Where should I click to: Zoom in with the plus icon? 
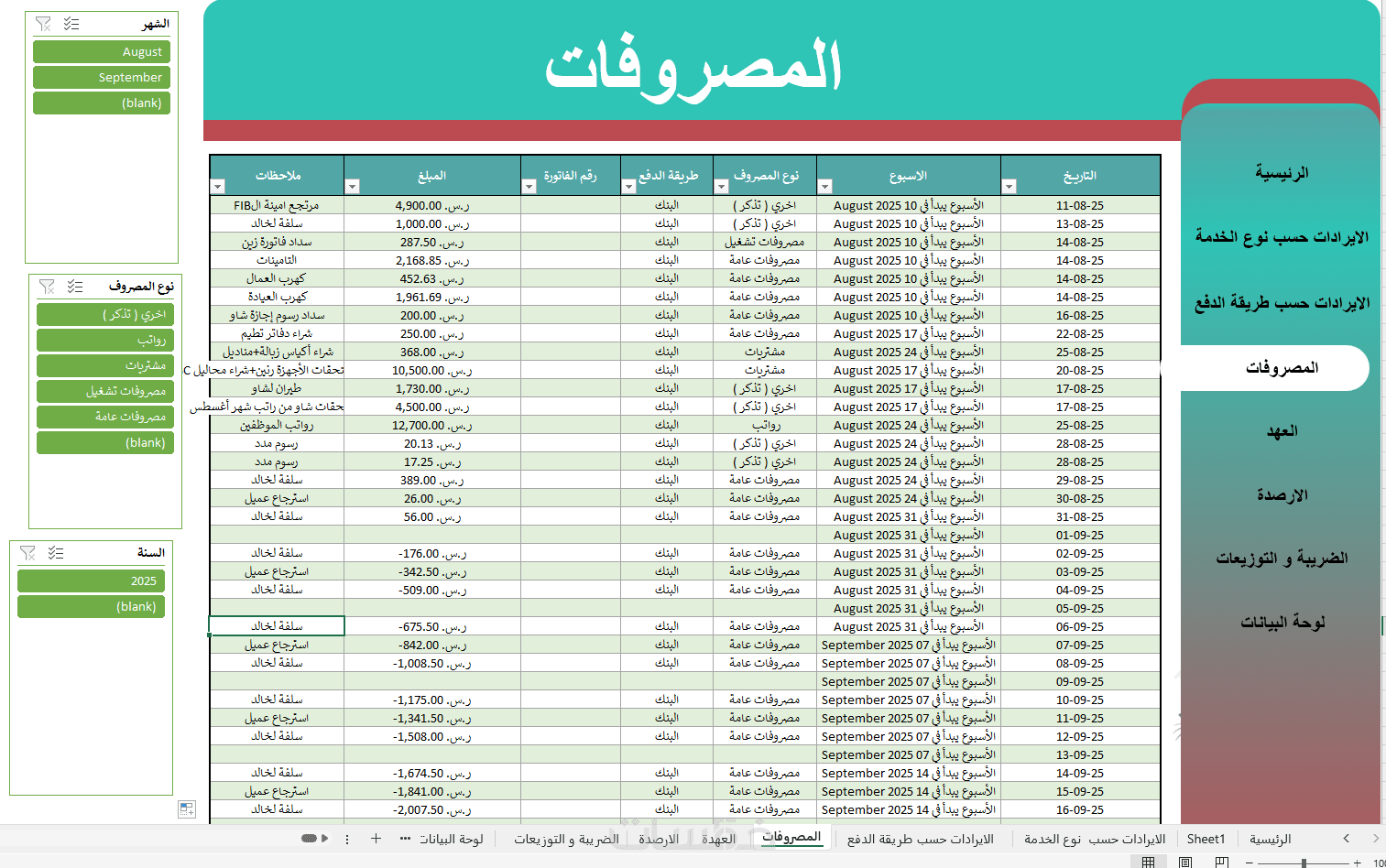tap(1358, 862)
